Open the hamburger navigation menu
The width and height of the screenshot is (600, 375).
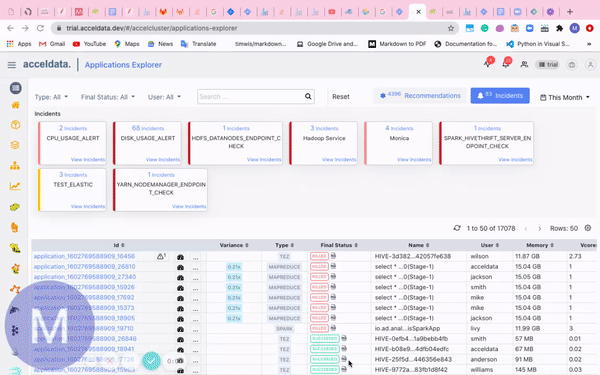click(x=11, y=65)
